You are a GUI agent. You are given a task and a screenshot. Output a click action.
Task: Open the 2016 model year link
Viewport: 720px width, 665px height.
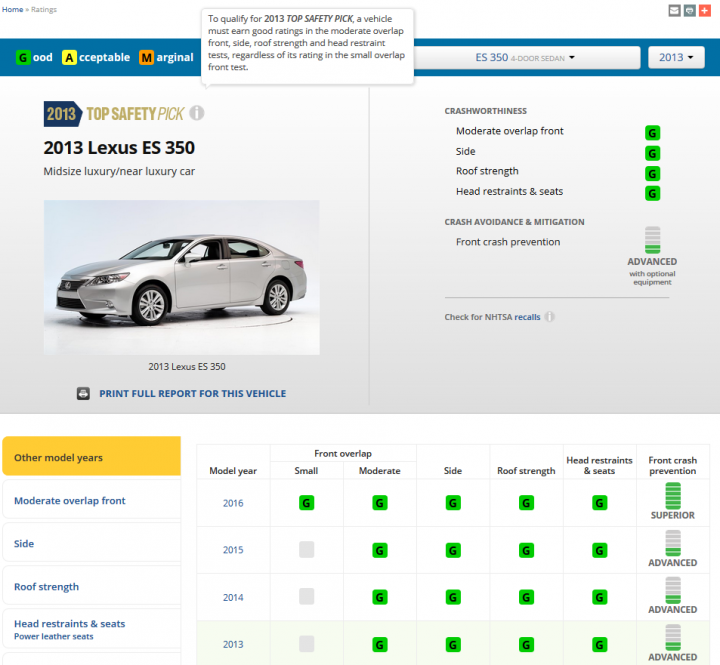click(x=233, y=503)
